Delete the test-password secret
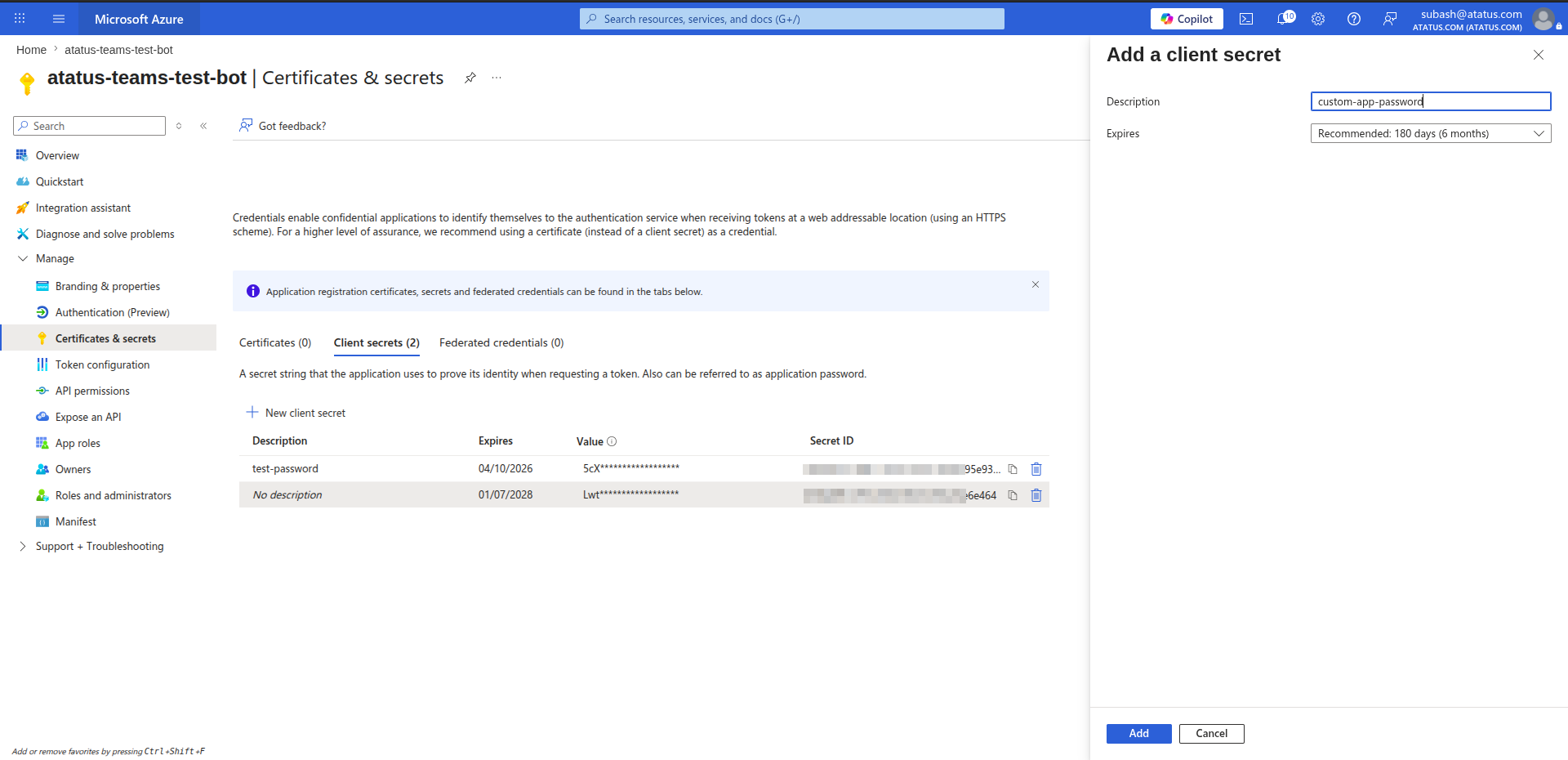This screenshot has height=760, width=1568. (1036, 469)
